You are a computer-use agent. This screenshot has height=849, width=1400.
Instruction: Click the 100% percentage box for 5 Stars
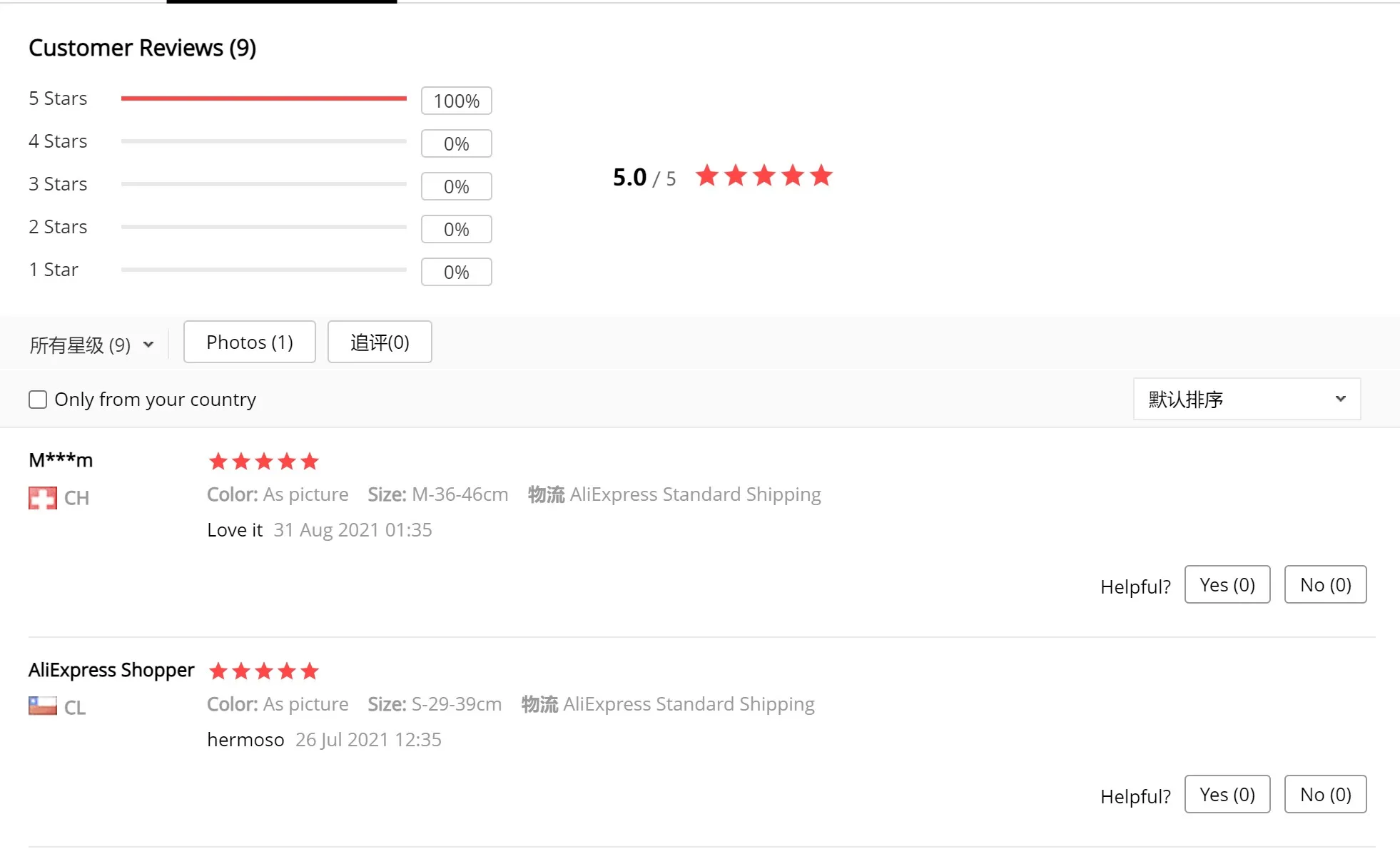457,101
